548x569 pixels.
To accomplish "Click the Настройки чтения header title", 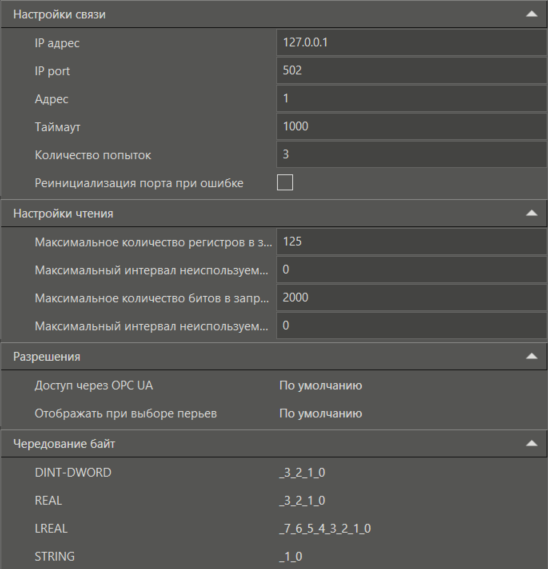I will coord(63,213).
